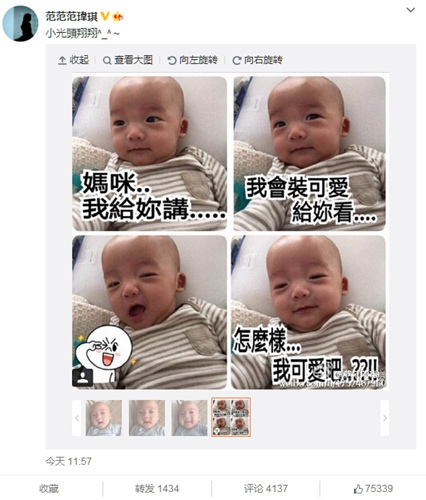Select the second baby photo thumbnail
The height and width of the screenshot is (500, 426).
pos(147,418)
